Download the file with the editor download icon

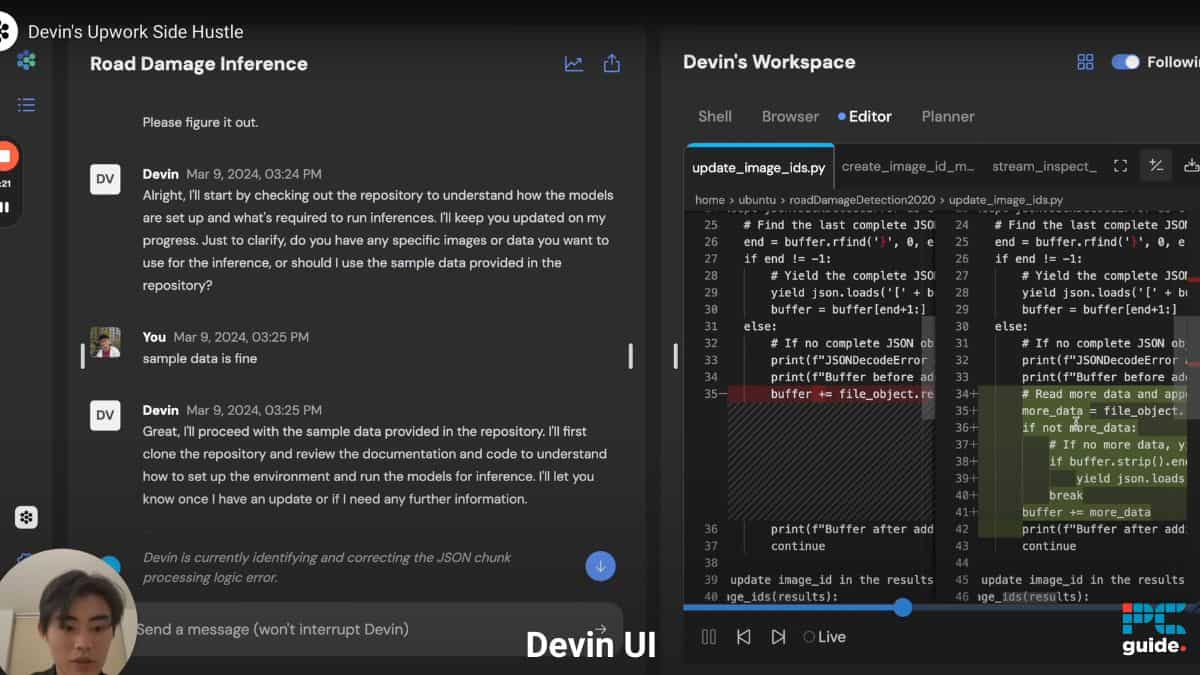[x=1191, y=166]
